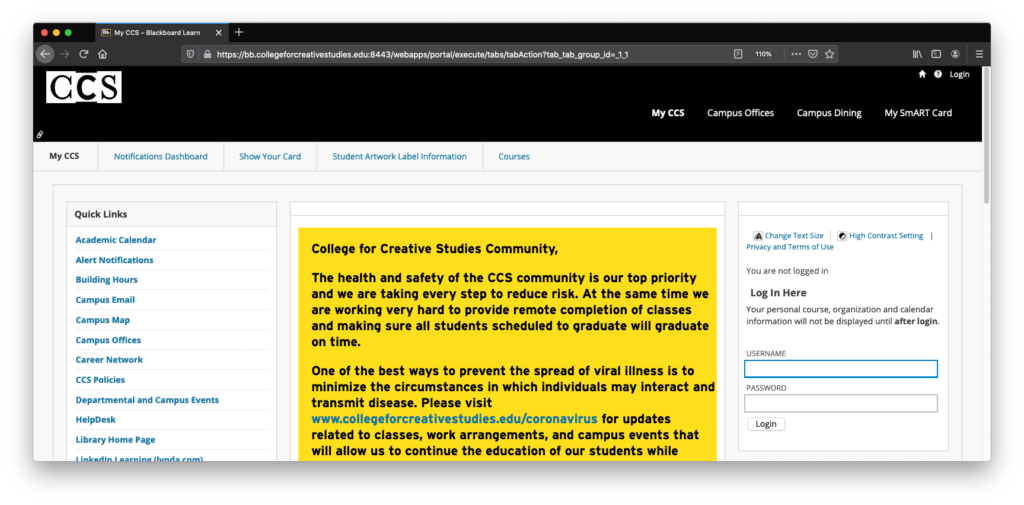This screenshot has width=1024, height=505.
Task: Click the browser reload button
Action: 84,54
